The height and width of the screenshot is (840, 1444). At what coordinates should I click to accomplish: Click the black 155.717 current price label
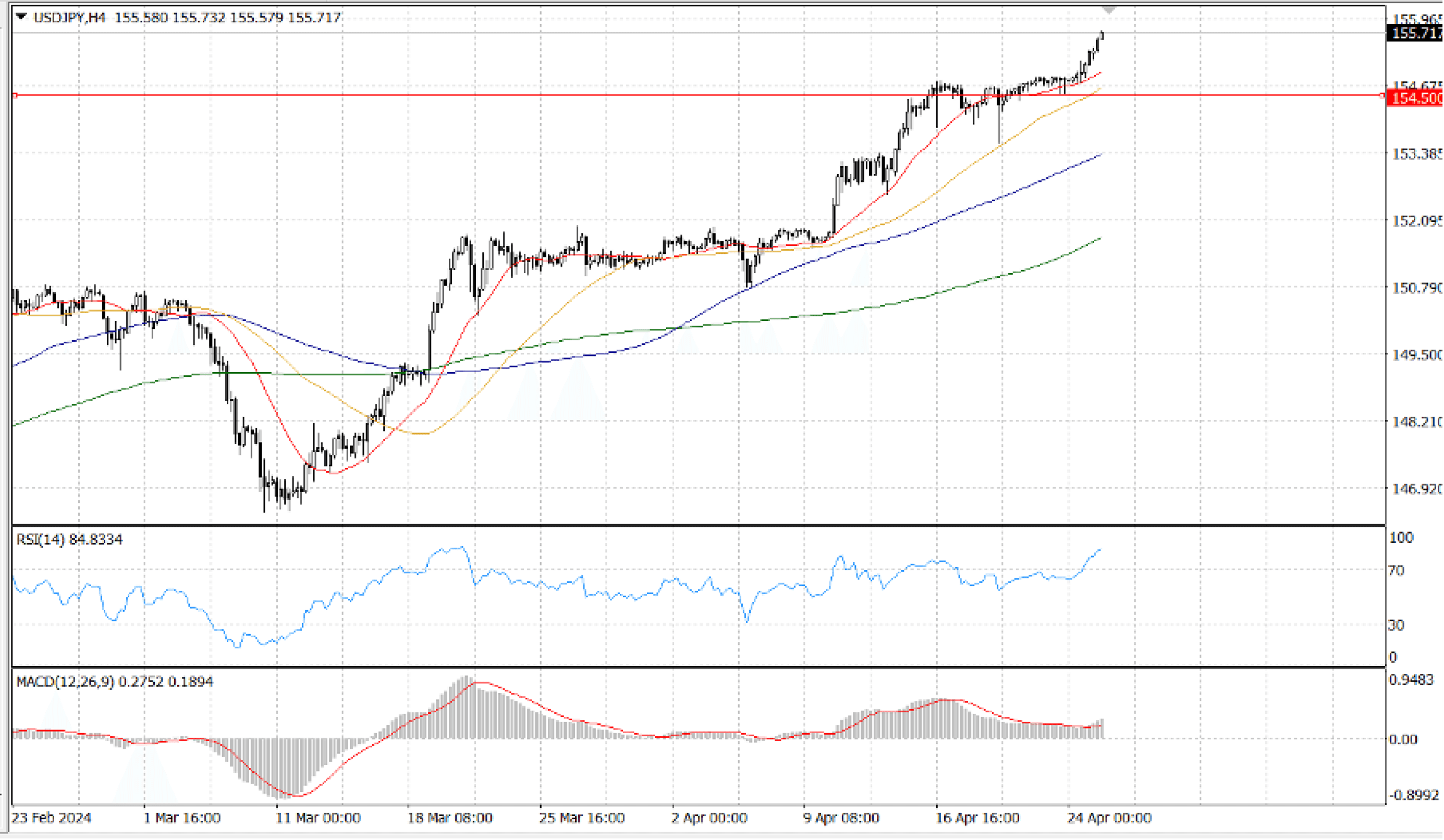1415,33
